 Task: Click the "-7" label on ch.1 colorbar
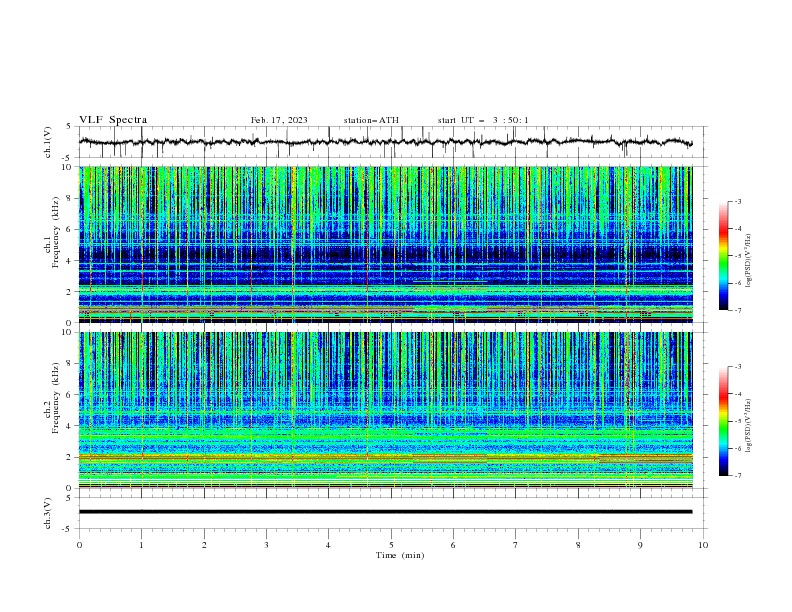pyautogui.click(x=738, y=310)
